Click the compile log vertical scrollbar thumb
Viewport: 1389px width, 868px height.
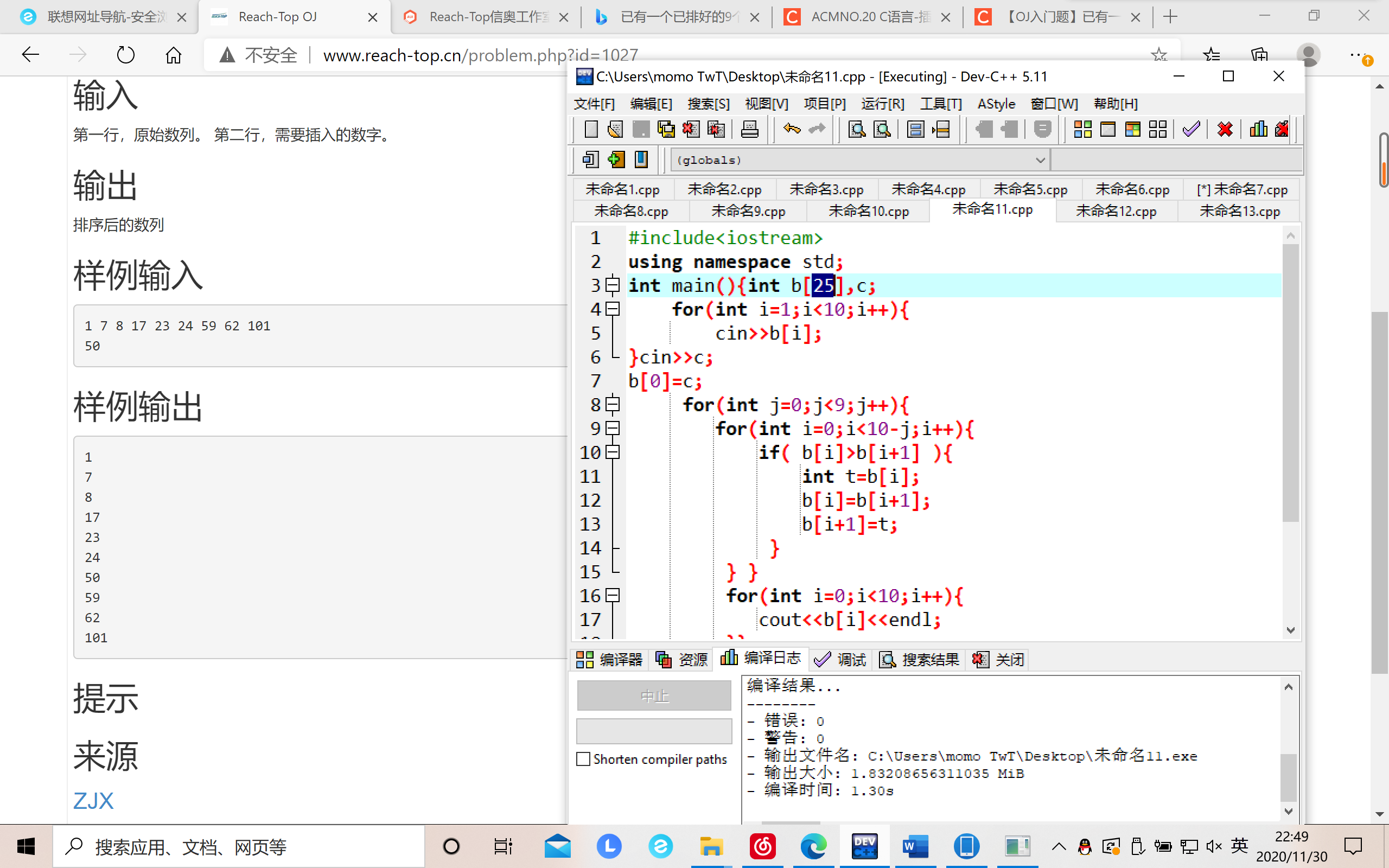pyautogui.click(x=1289, y=777)
